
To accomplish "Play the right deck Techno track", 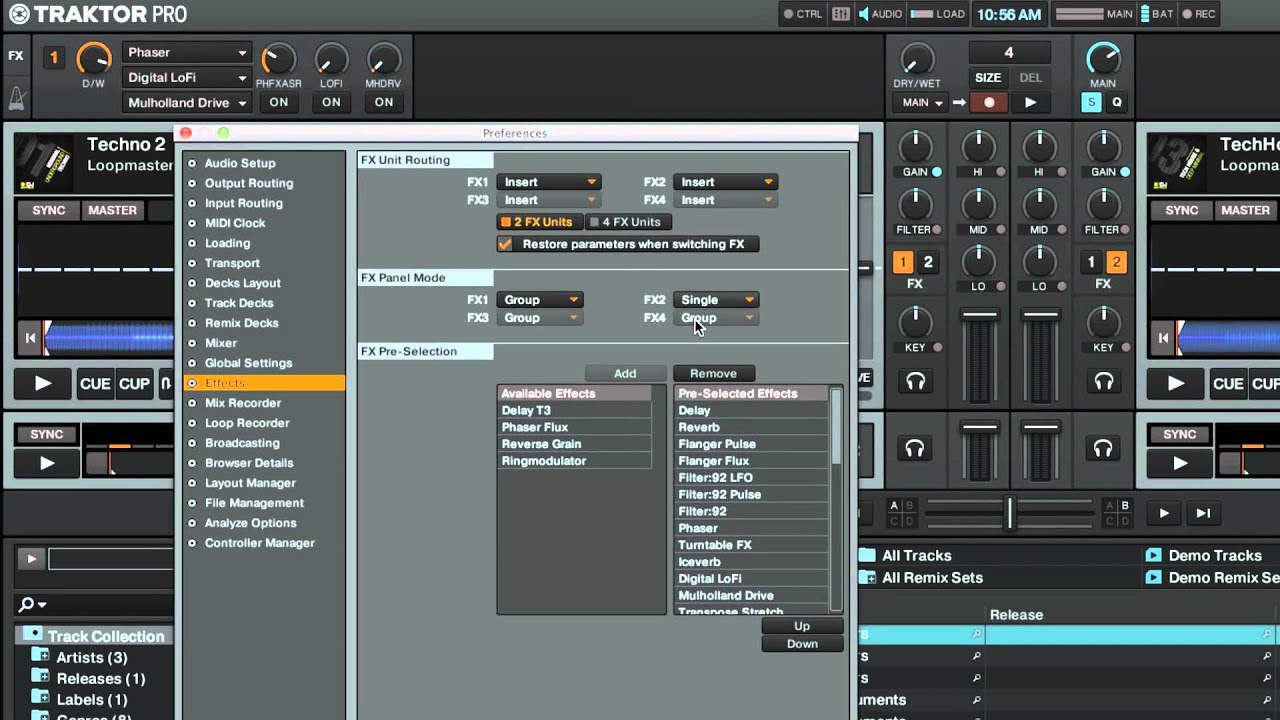I will (1176, 383).
